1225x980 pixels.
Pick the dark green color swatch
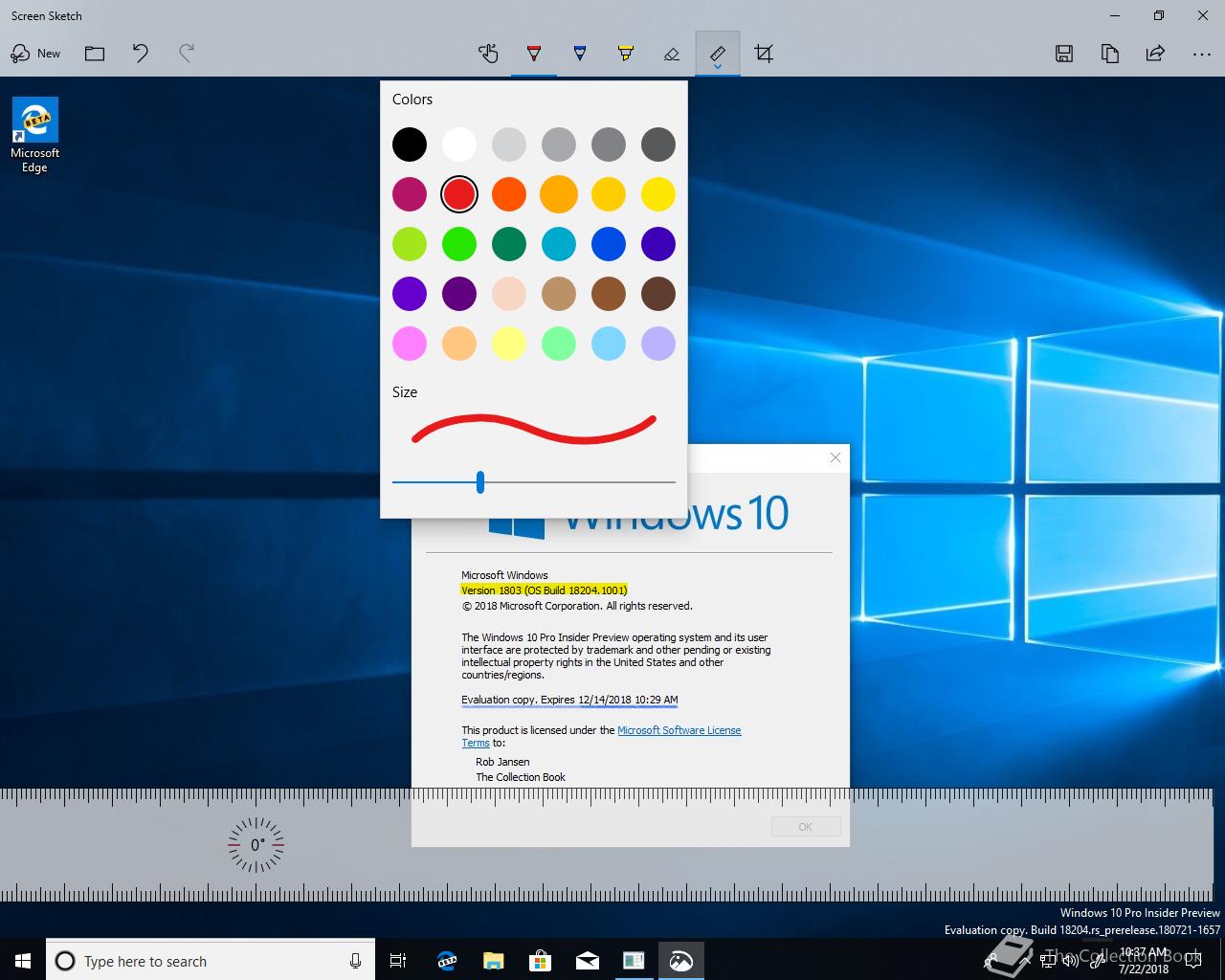tap(509, 244)
